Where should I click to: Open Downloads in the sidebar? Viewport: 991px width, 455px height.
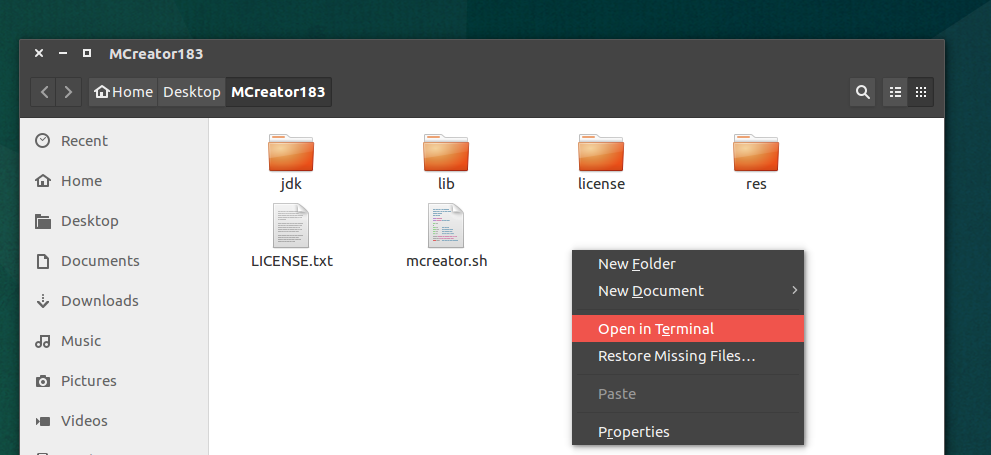[114, 301]
